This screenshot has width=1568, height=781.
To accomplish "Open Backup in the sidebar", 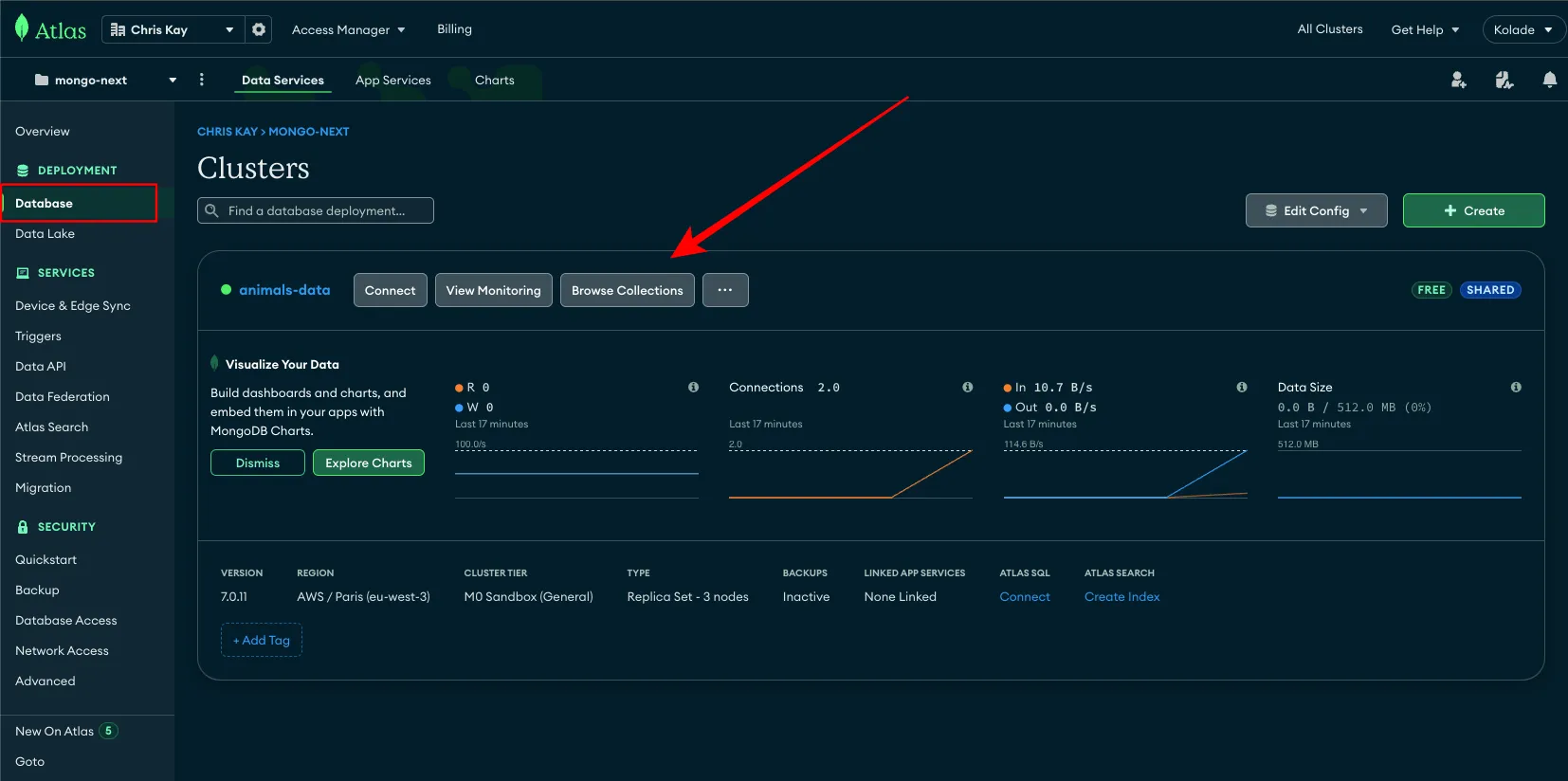I will 37,590.
